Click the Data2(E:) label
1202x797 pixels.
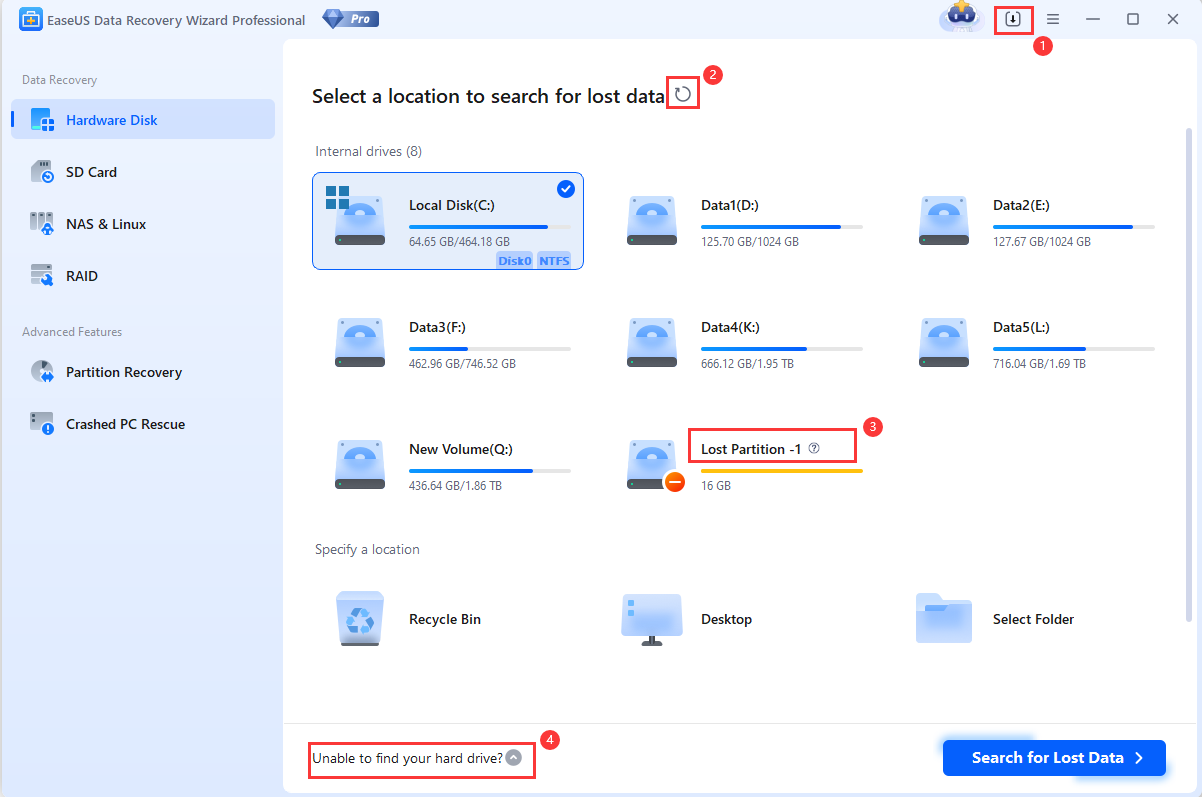click(1021, 205)
